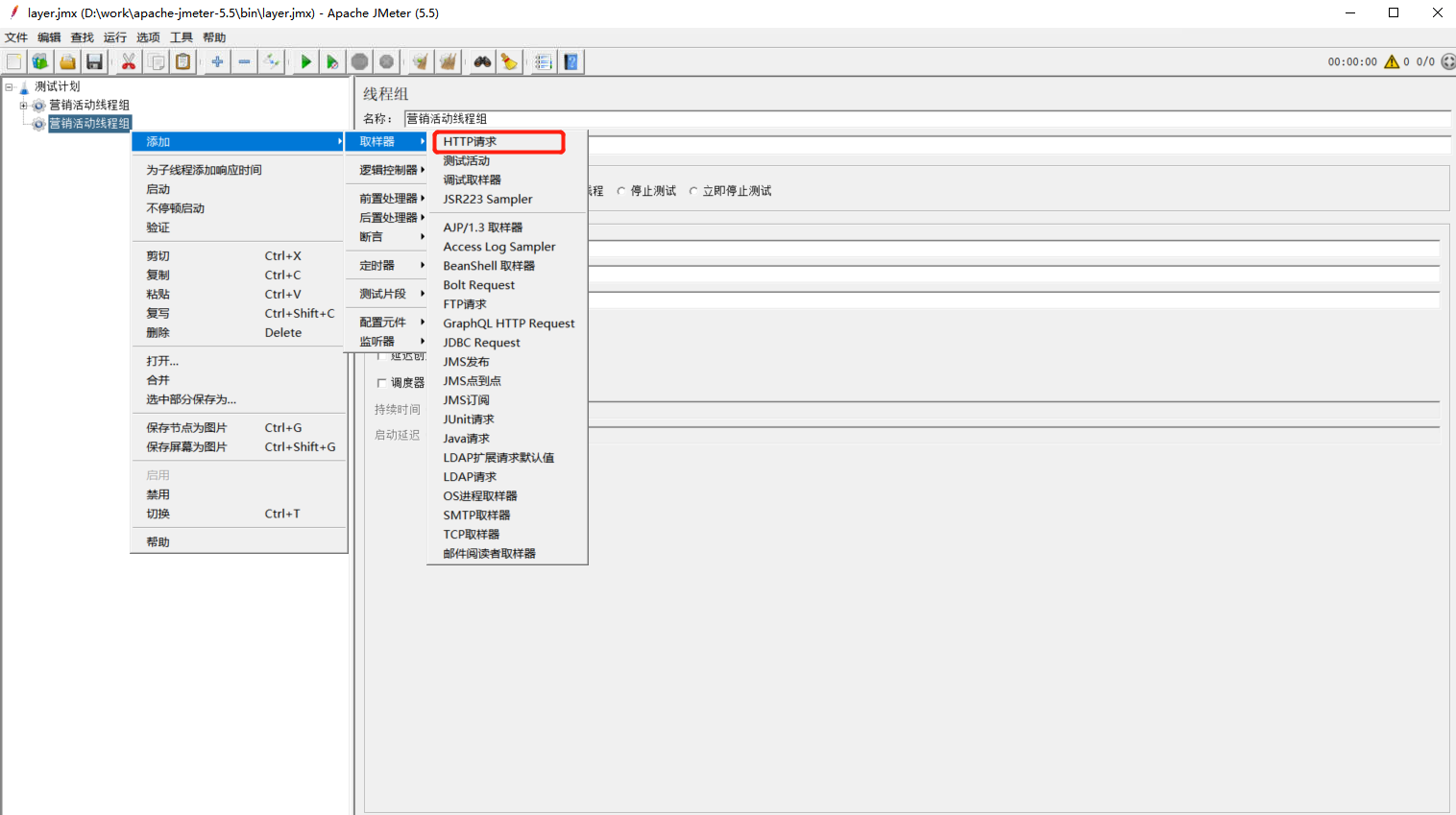Viewport: 1456px width, 815px height.
Task: Expand the first 营销活动线程组 tree node
Action: point(23,106)
